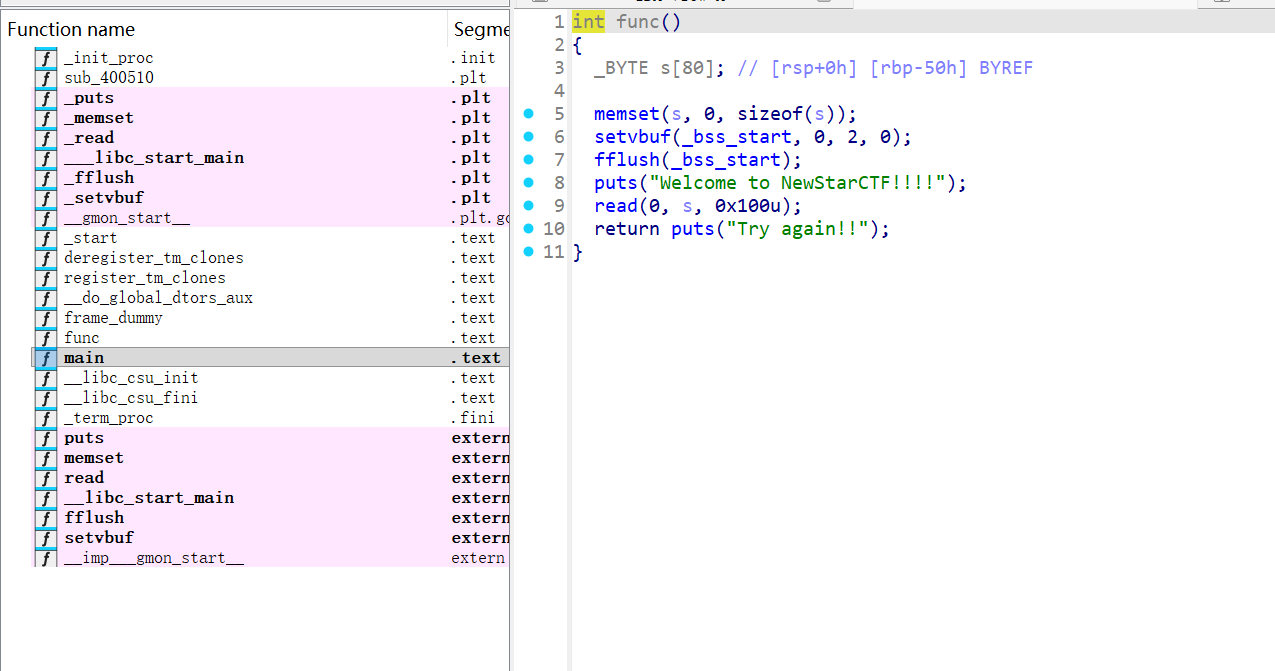Click the function icon beside extern read
The height and width of the screenshot is (671, 1275).
[46, 478]
